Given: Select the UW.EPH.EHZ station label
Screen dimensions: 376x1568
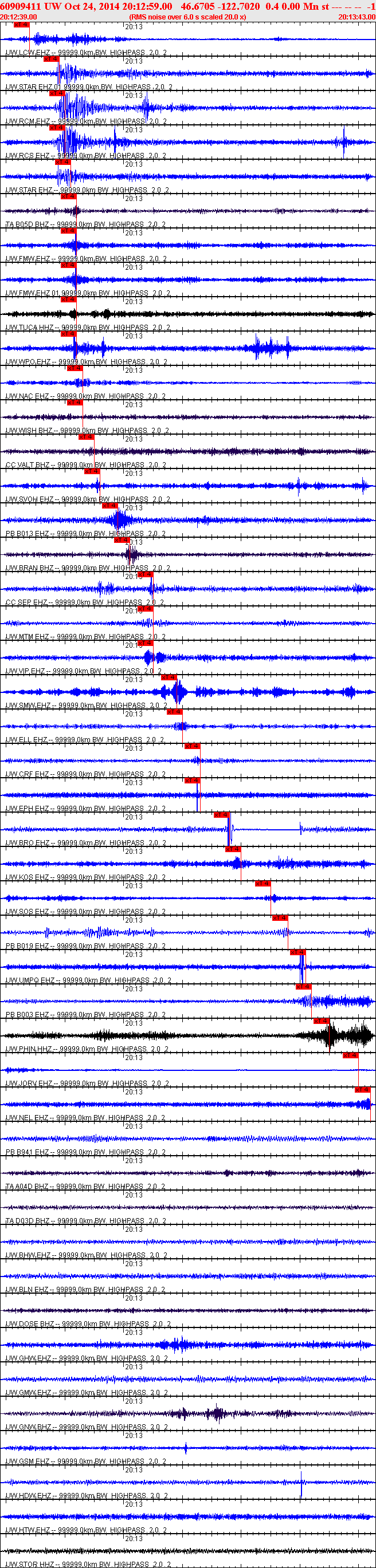Looking at the screenshot, I should [86, 809].
